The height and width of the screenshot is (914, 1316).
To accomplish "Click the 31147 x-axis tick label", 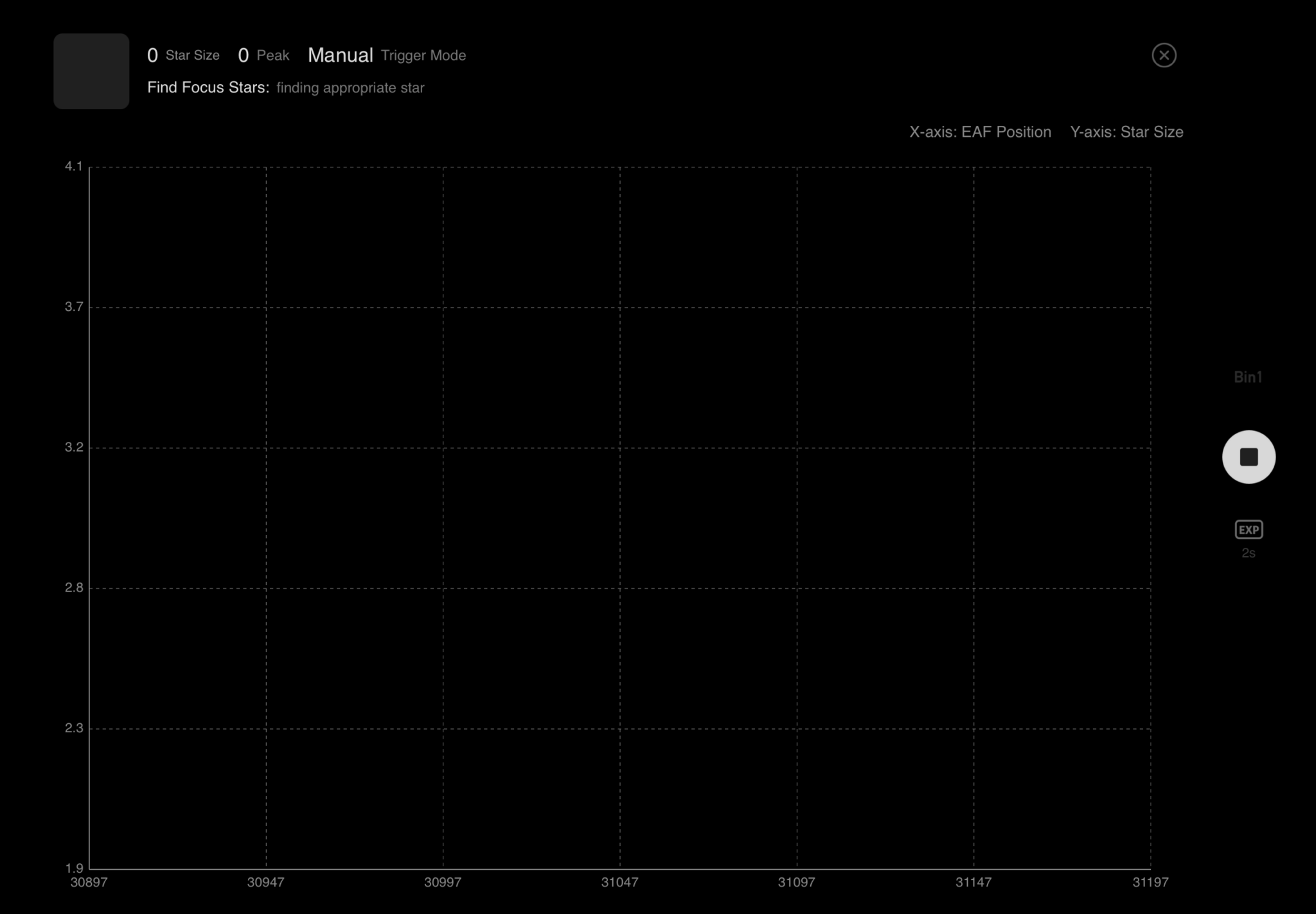I will click(974, 883).
